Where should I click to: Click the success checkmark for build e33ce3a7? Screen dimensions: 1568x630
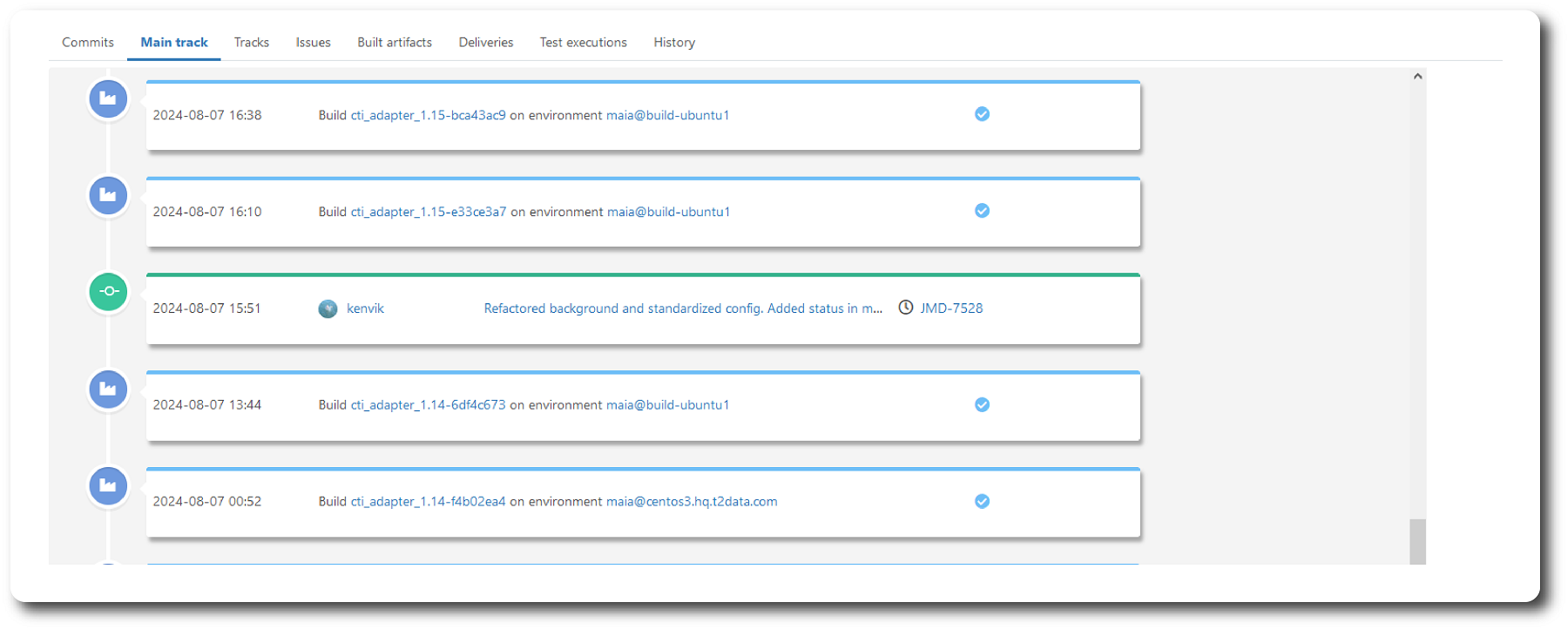(982, 211)
